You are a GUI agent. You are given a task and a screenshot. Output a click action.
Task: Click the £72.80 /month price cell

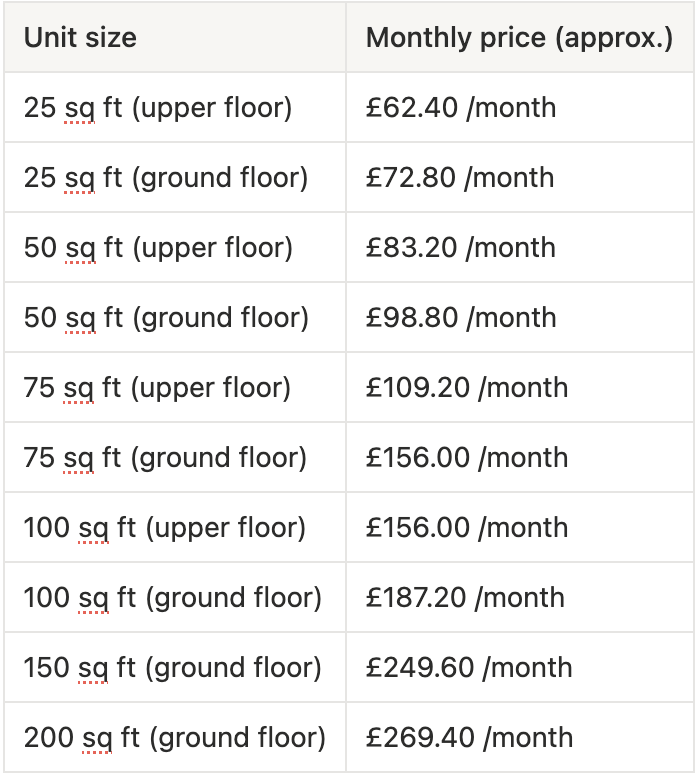(x=520, y=177)
